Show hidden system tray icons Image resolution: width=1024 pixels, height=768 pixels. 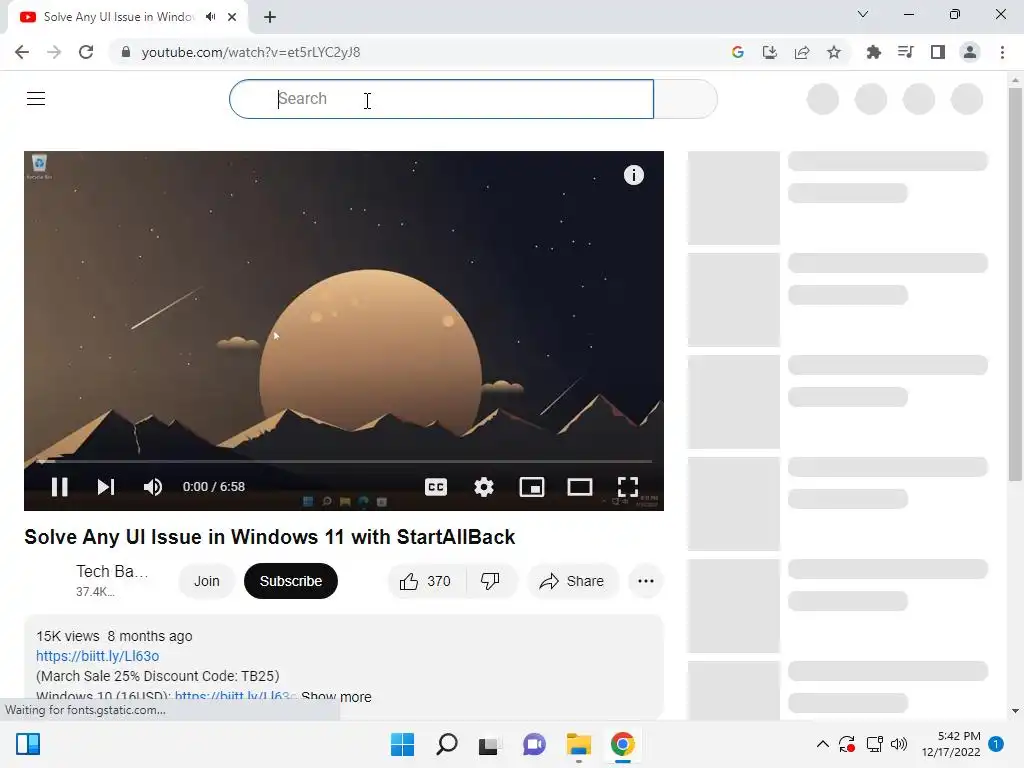pyautogui.click(x=823, y=744)
